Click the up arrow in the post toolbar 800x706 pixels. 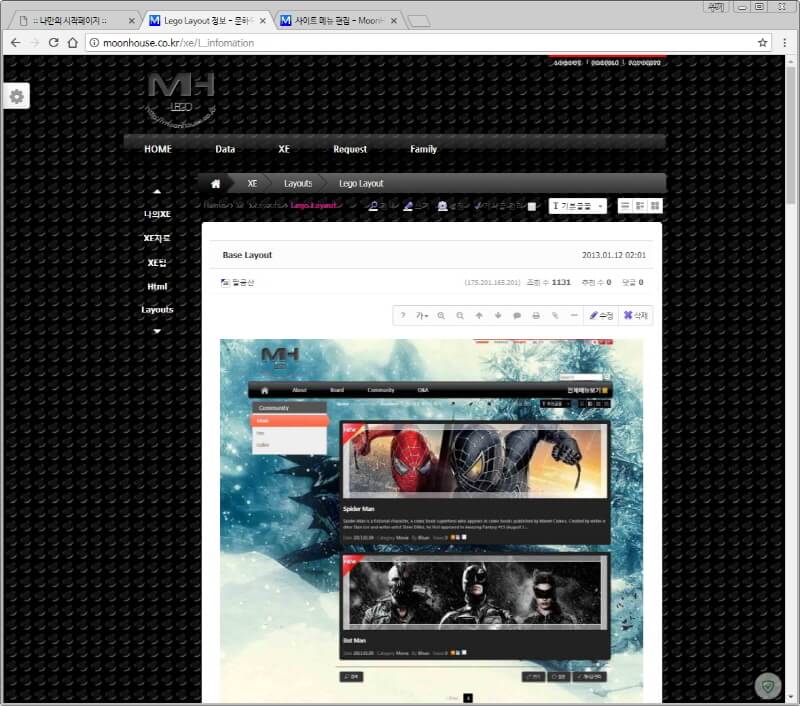point(479,316)
